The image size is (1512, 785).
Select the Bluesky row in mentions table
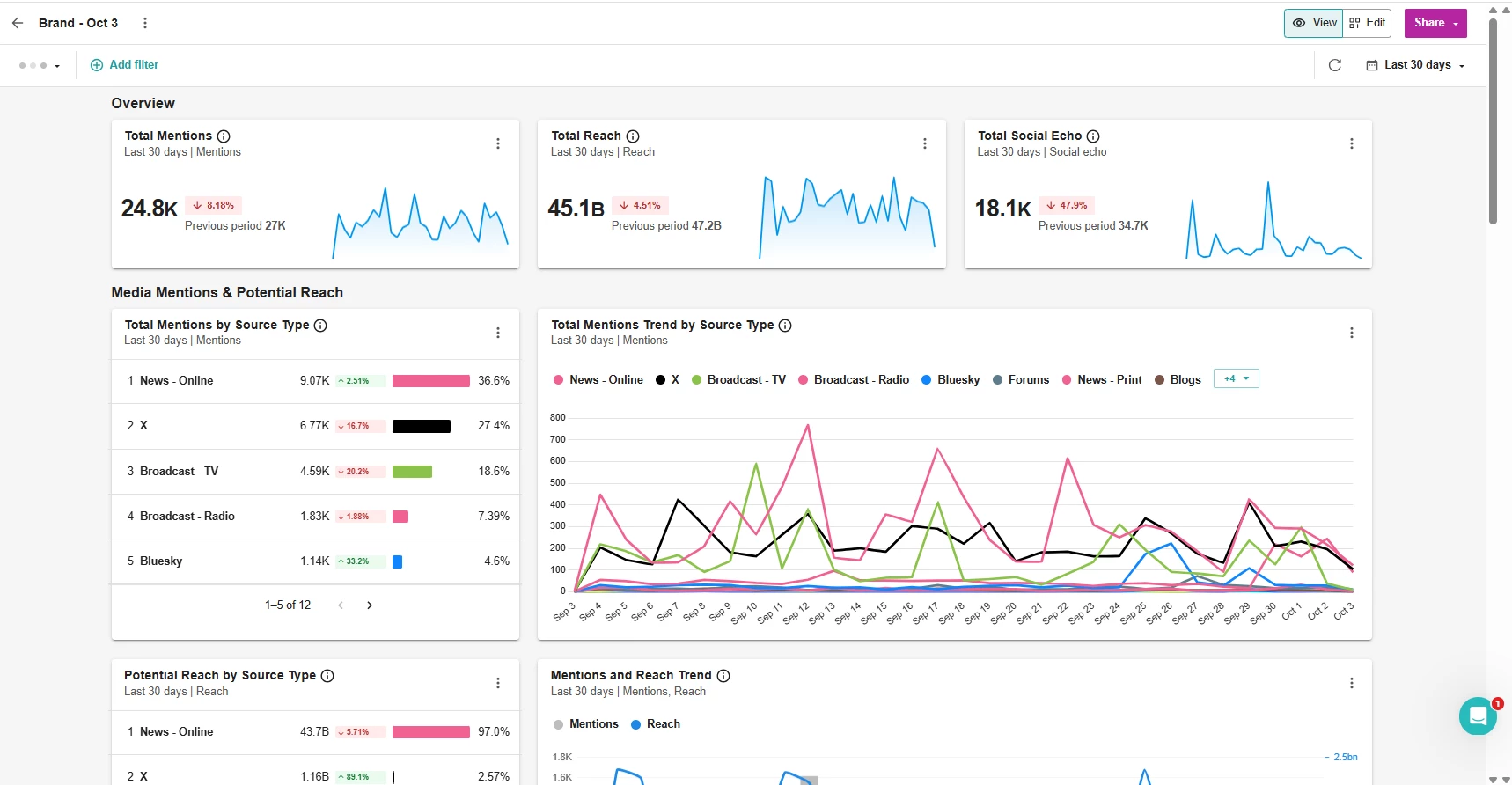[315, 561]
